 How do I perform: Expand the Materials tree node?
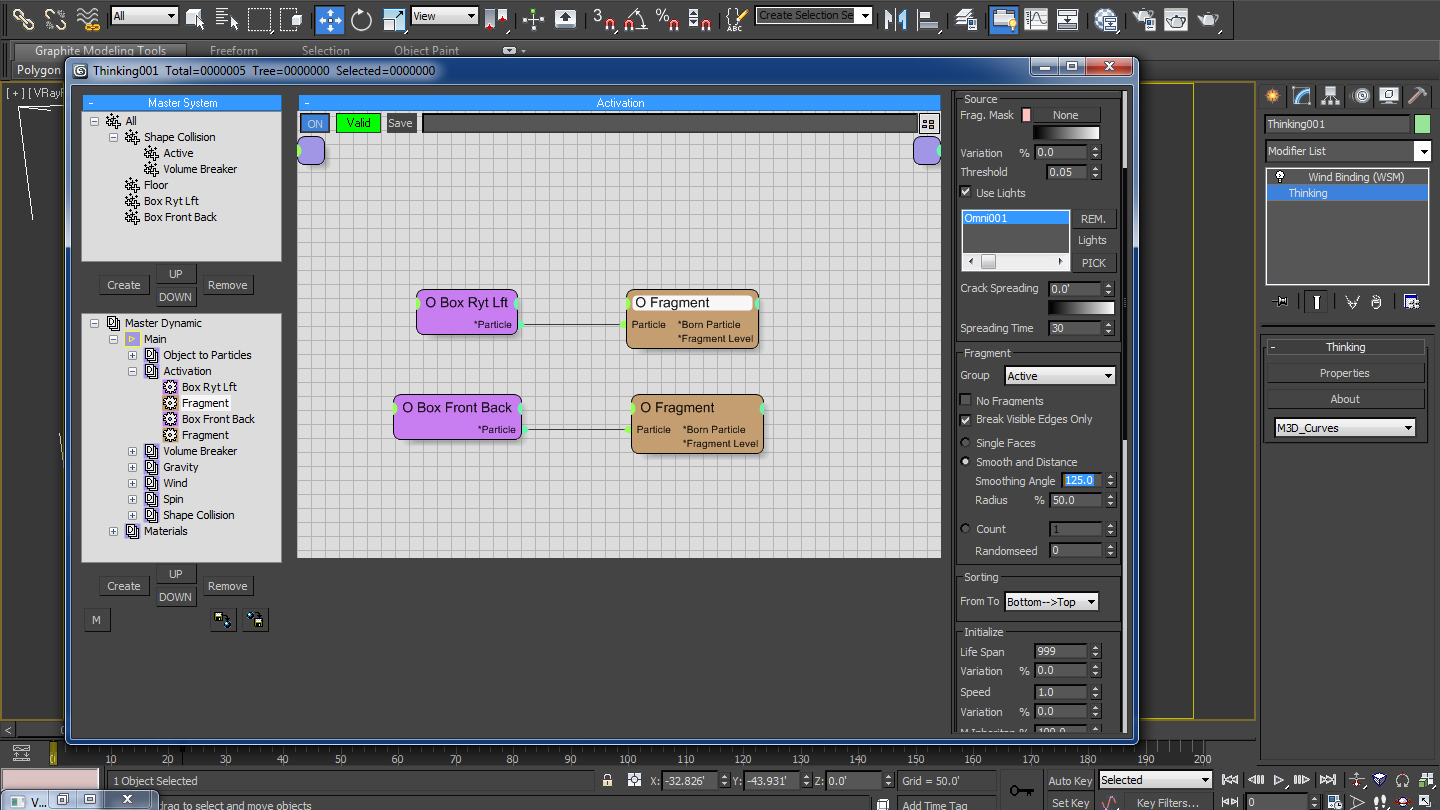(113, 531)
